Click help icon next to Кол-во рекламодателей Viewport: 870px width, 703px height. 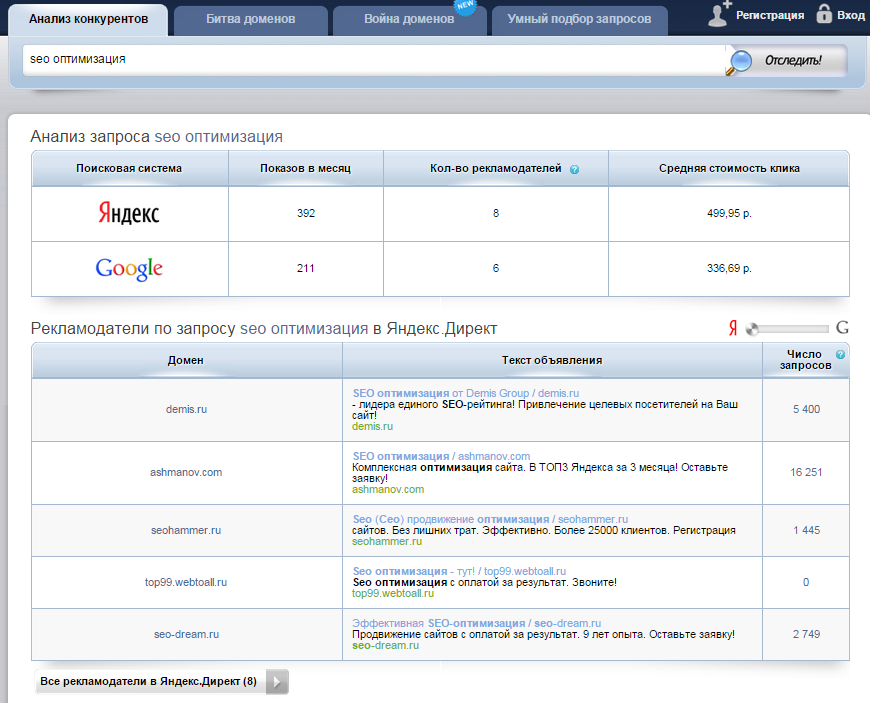(574, 169)
